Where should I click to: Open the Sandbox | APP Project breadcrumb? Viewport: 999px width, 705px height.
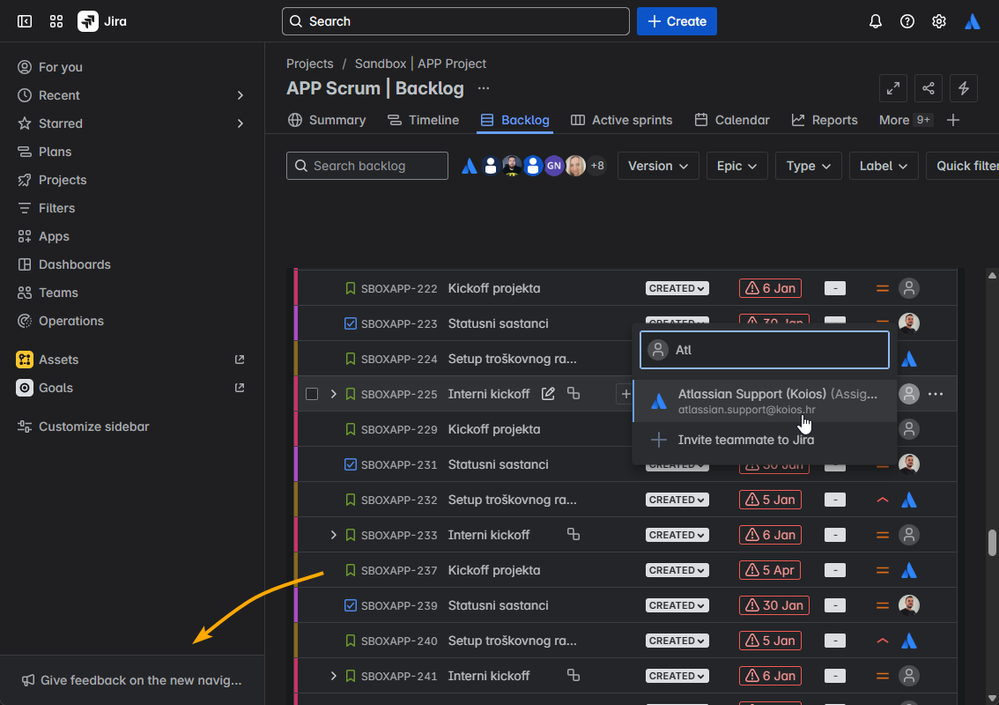[420, 64]
